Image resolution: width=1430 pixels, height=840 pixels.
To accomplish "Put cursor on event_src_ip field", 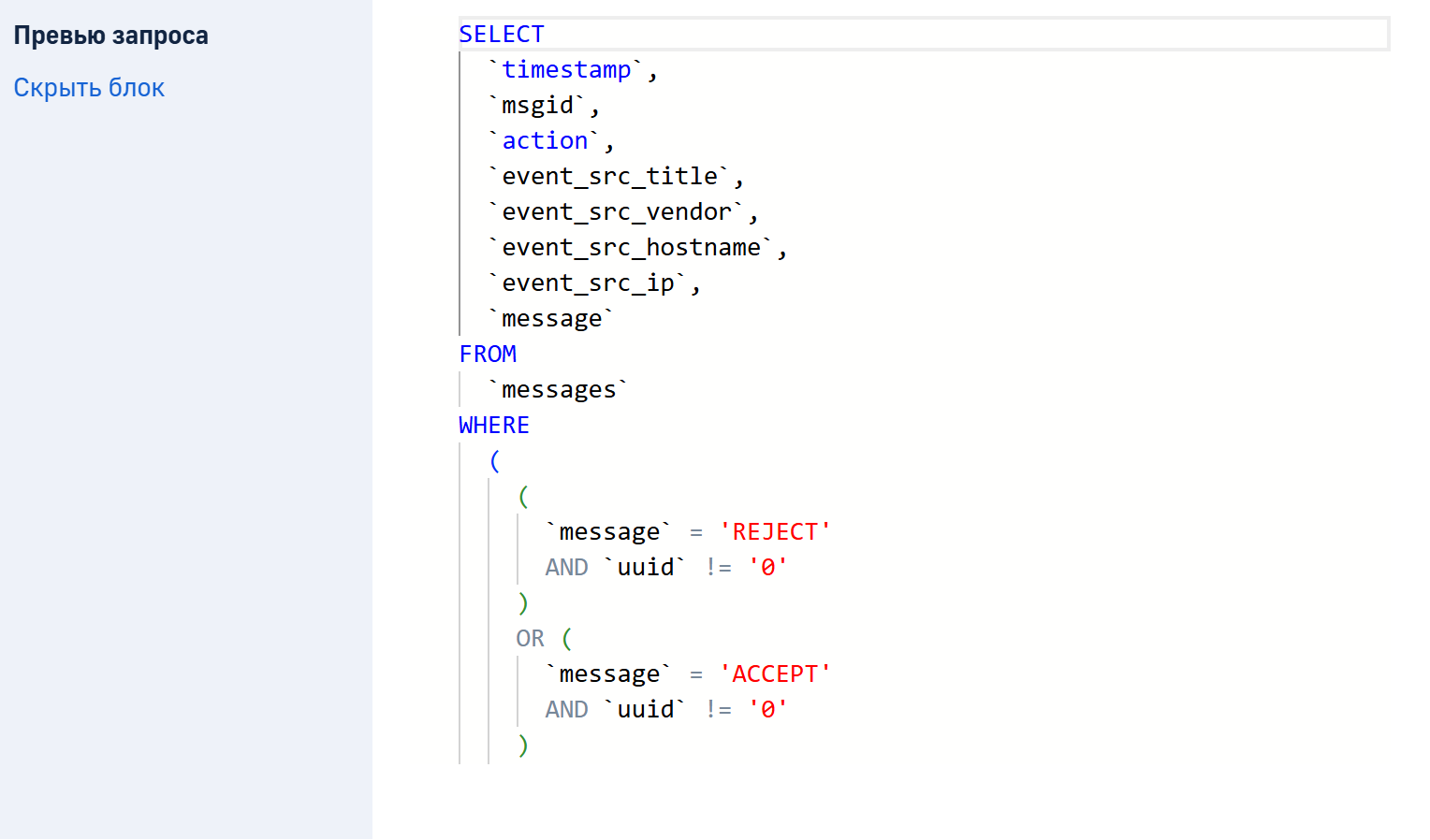I will pyautogui.click(x=588, y=283).
